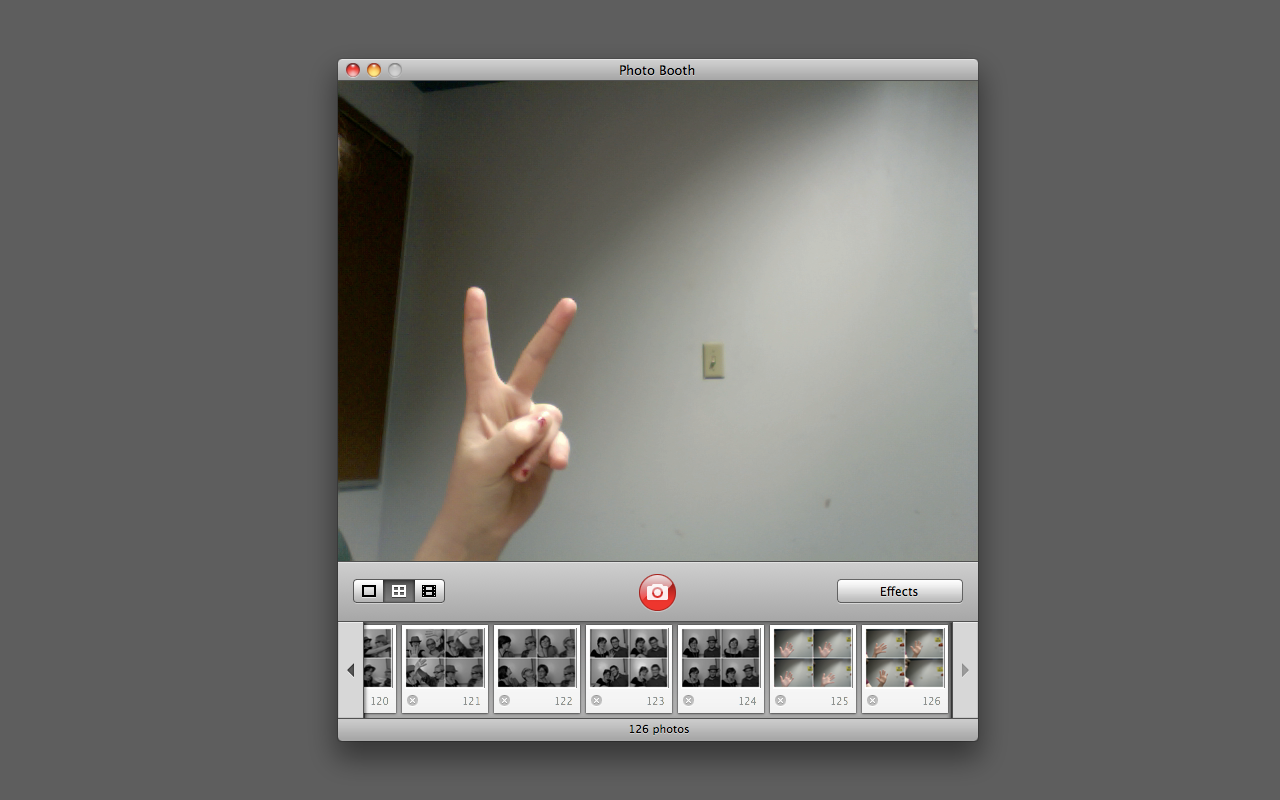Image resolution: width=1280 pixels, height=800 pixels.
Task: Select thumbnail number 120
Action: coord(380,655)
